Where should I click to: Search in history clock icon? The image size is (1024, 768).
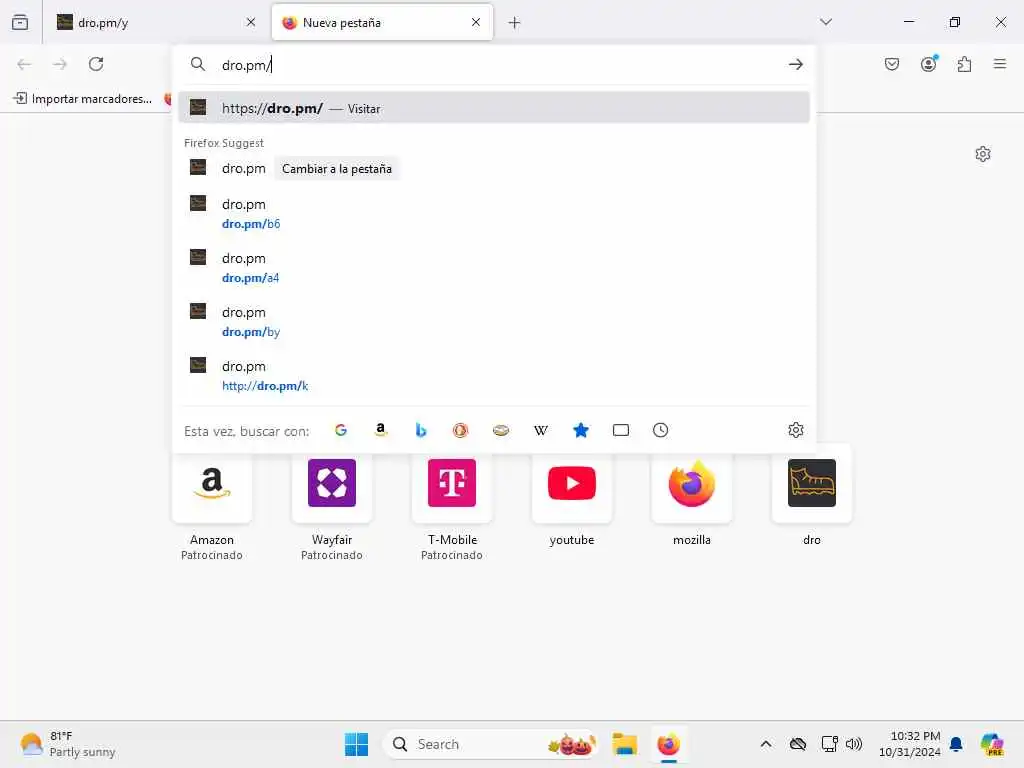(660, 430)
